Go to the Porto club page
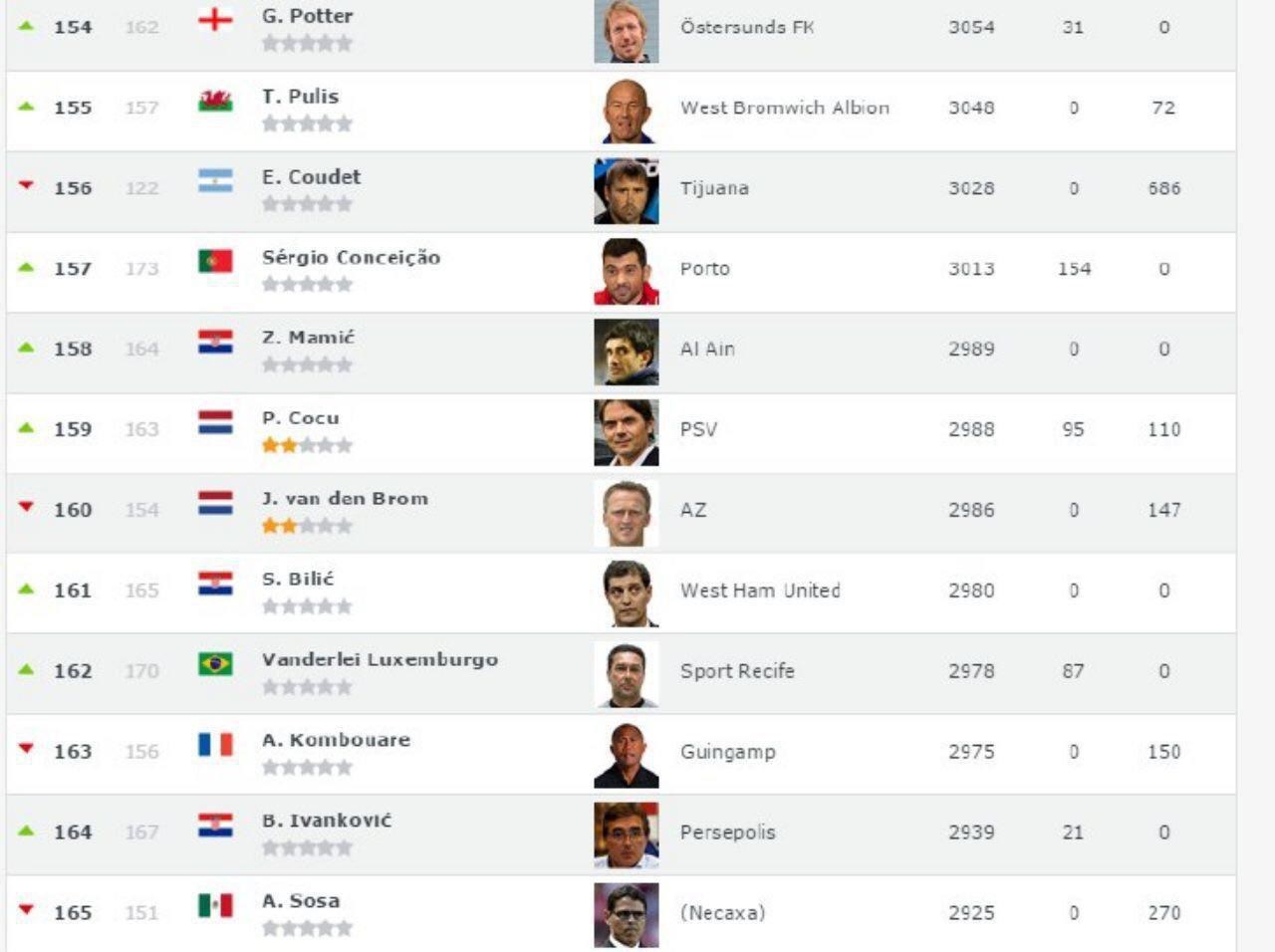Screen dimensions: 1275x952 [704, 269]
